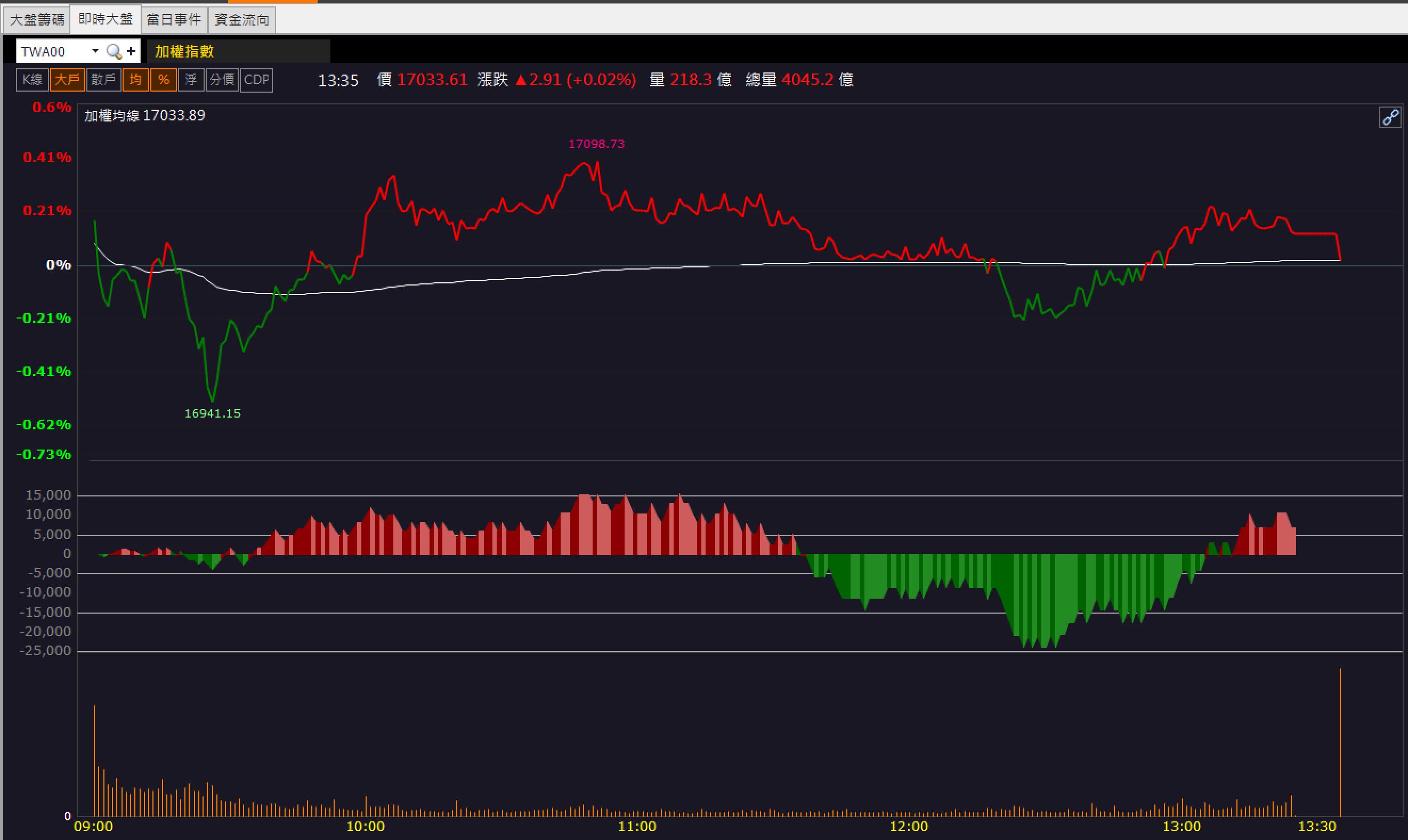Open the 當日事件 tab
This screenshot has height=840, width=1408.
(x=174, y=20)
